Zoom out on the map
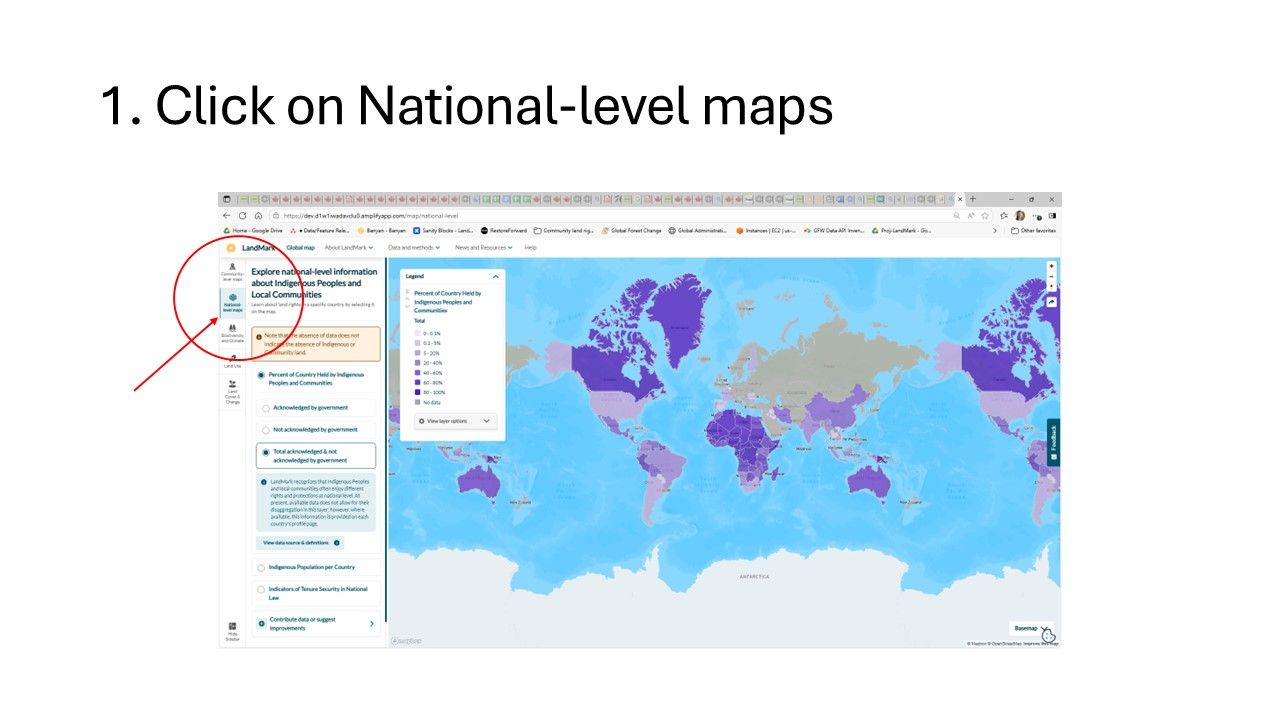 pyautogui.click(x=1052, y=277)
